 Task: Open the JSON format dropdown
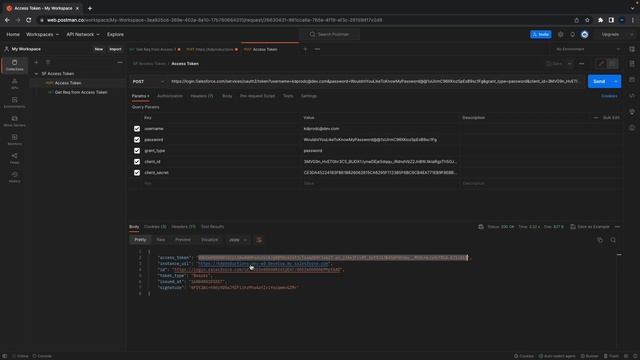tap(238, 240)
